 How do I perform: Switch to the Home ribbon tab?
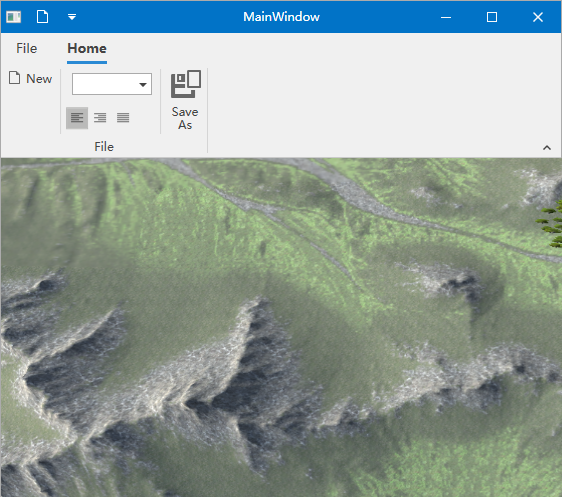coord(87,48)
